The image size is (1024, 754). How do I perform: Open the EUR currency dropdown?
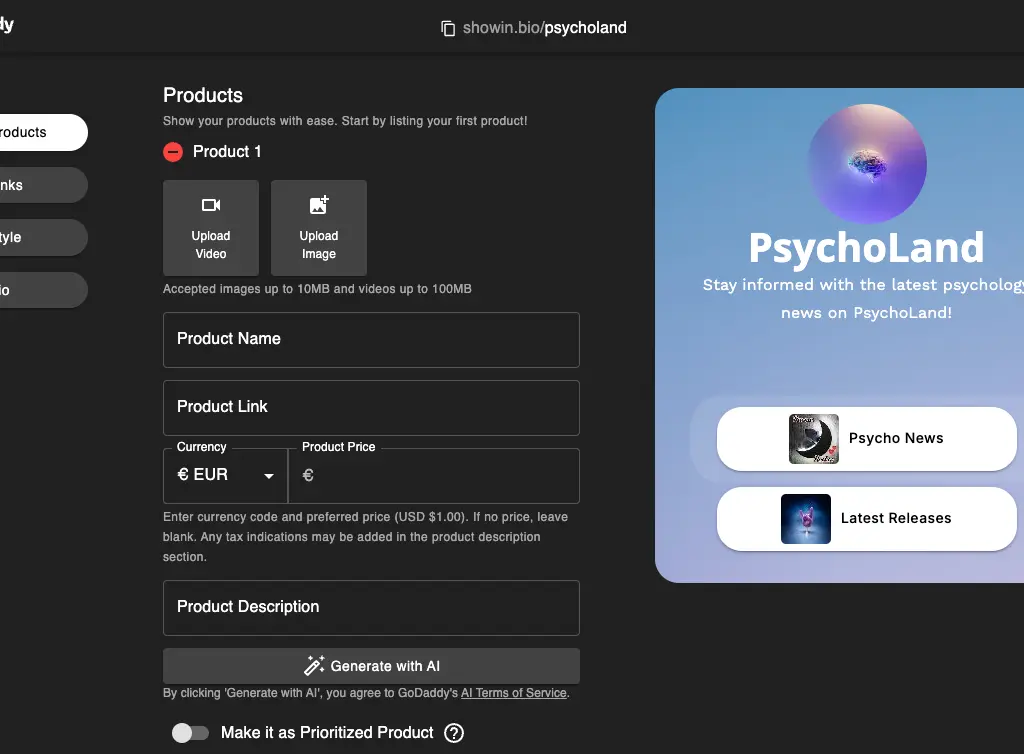(226, 476)
